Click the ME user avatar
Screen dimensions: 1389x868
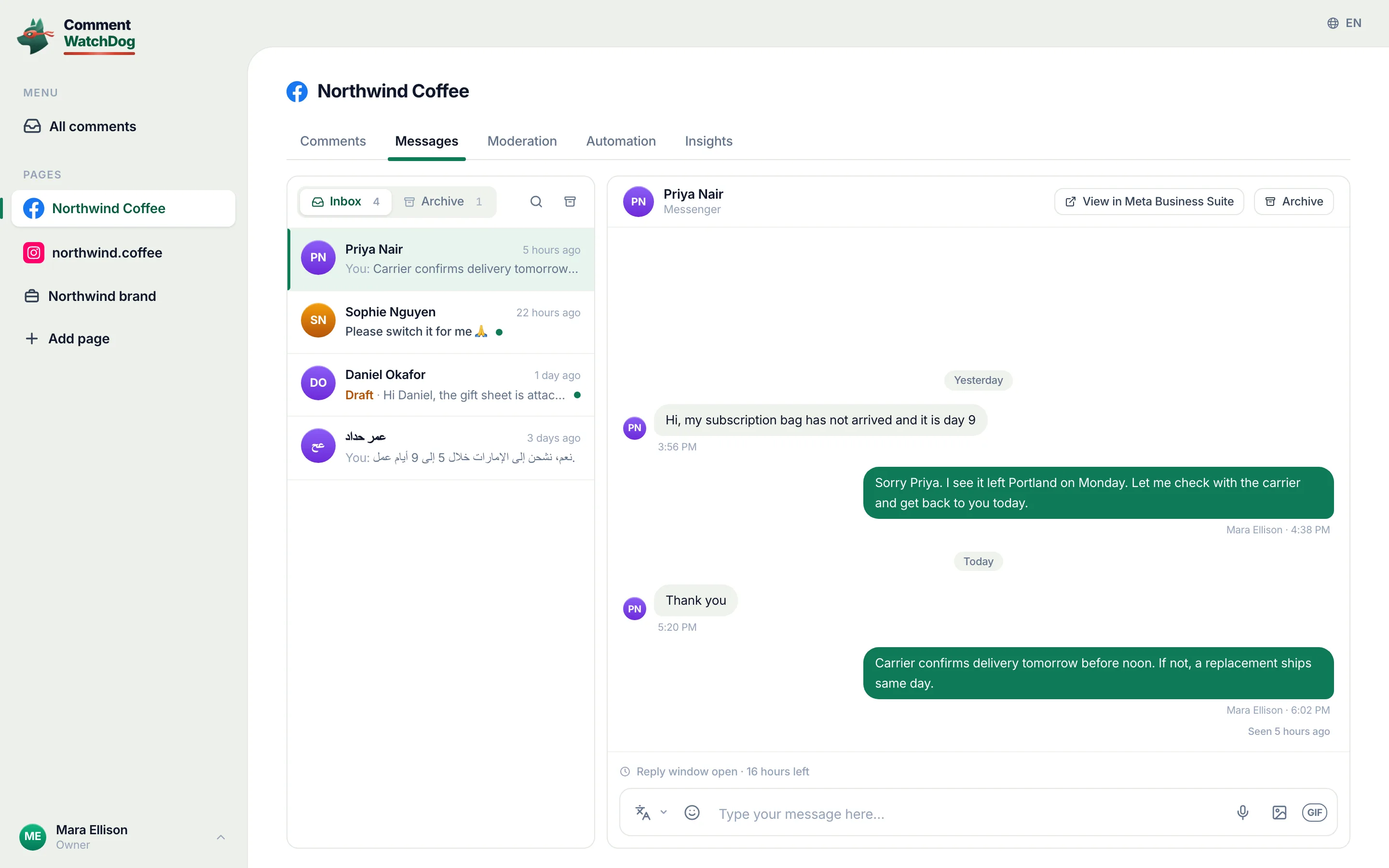pyautogui.click(x=33, y=837)
